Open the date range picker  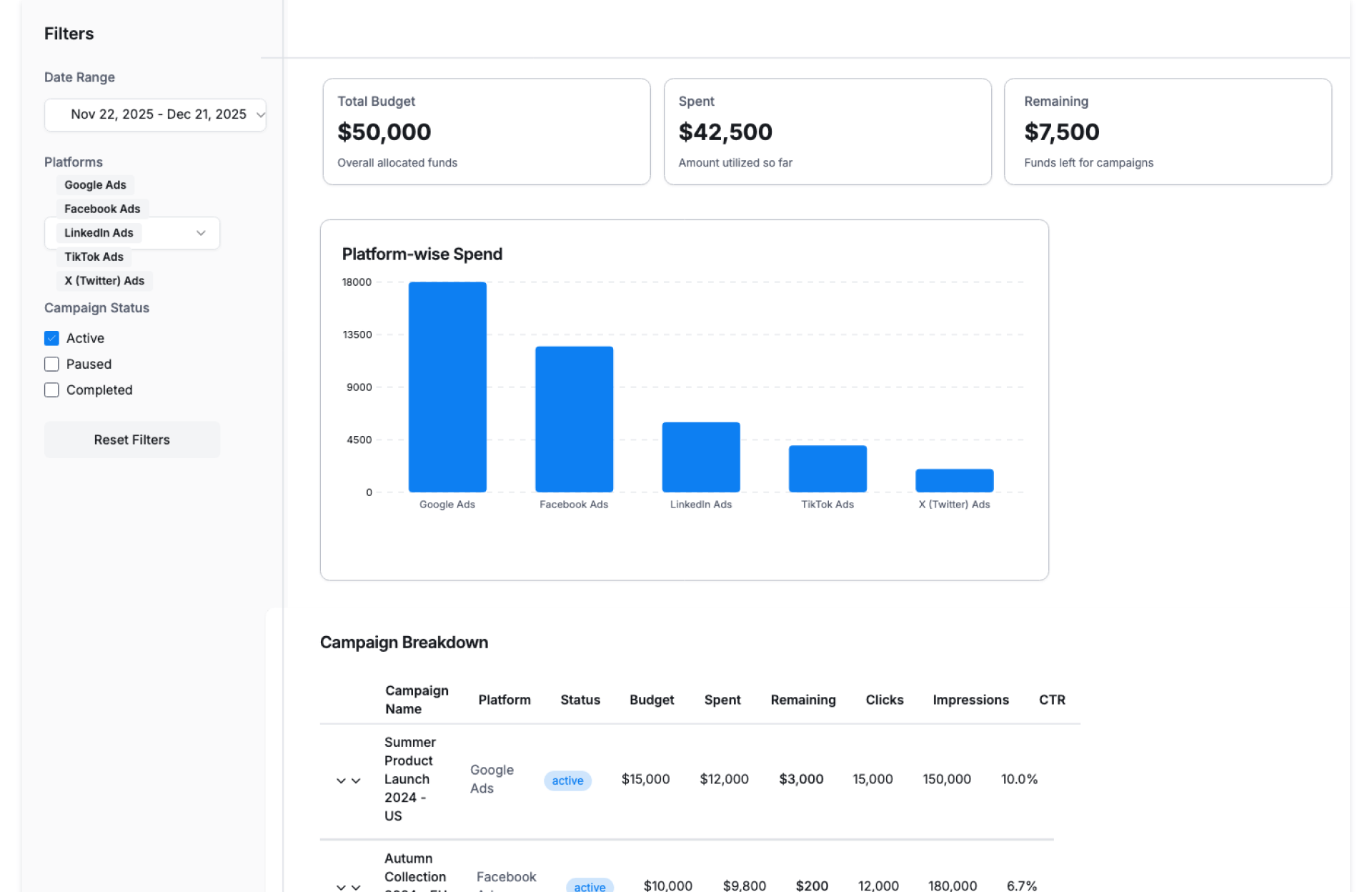click(155, 114)
